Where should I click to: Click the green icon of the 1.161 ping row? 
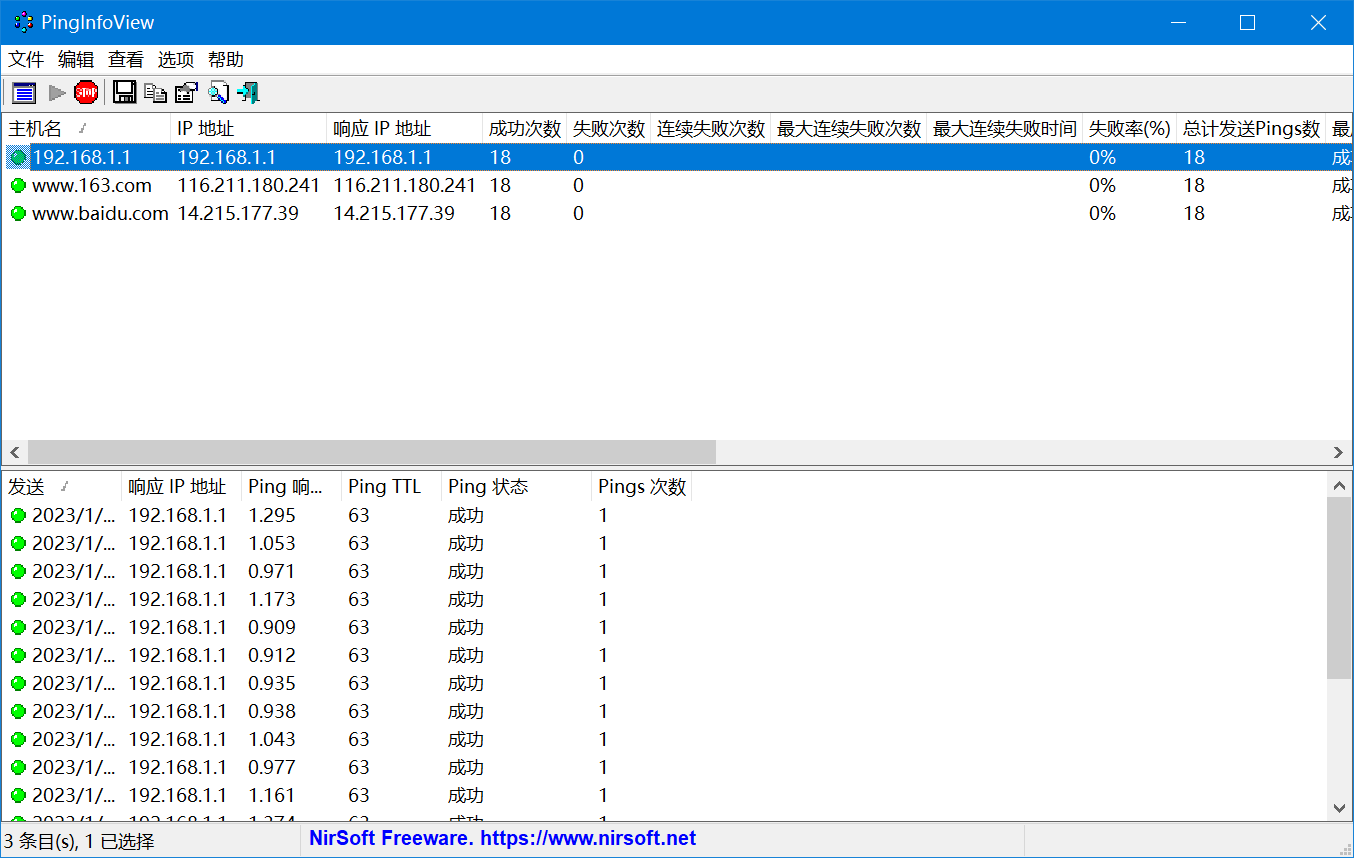coord(18,795)
